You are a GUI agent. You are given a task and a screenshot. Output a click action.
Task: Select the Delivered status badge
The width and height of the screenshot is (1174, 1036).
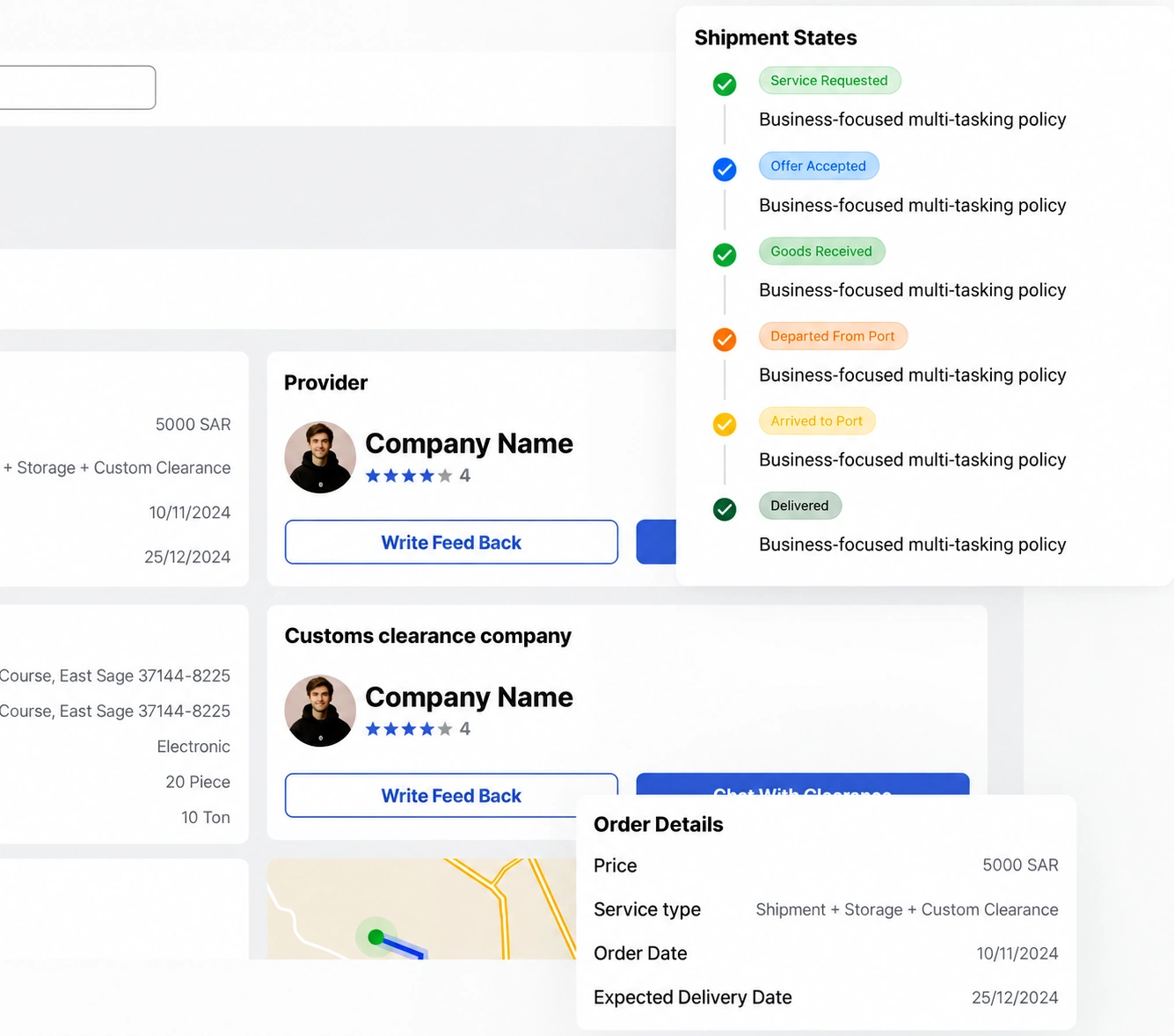pyautogui.click(x=799, y=506)
